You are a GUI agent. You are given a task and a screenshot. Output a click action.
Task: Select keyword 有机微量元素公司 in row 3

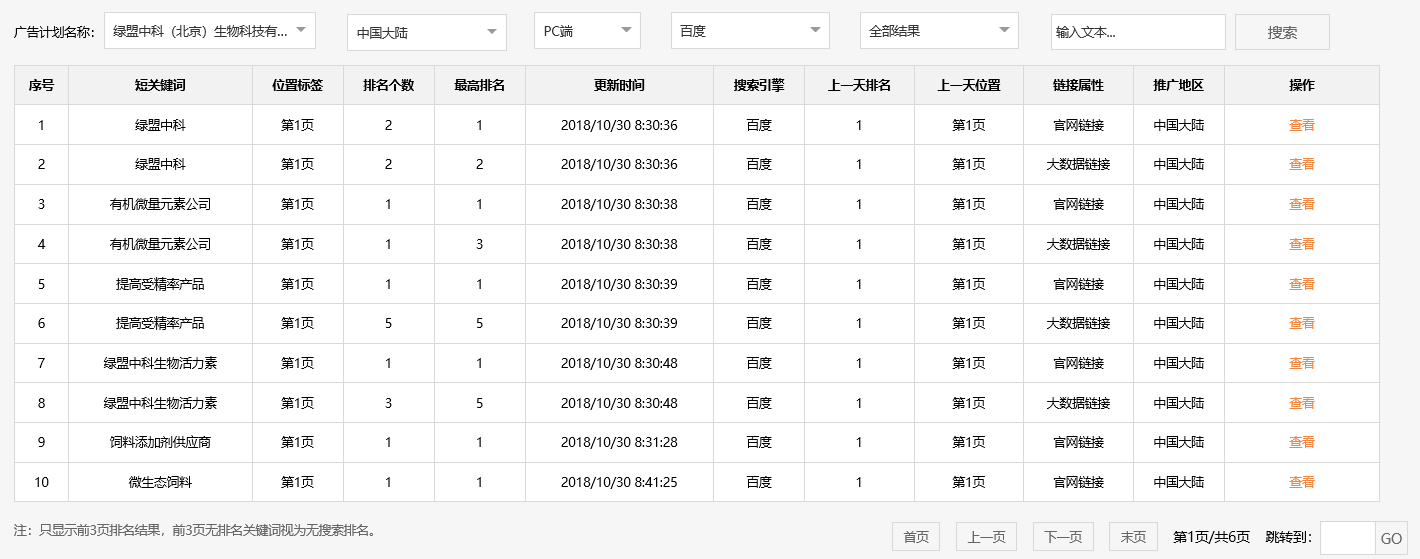point(160,204)
